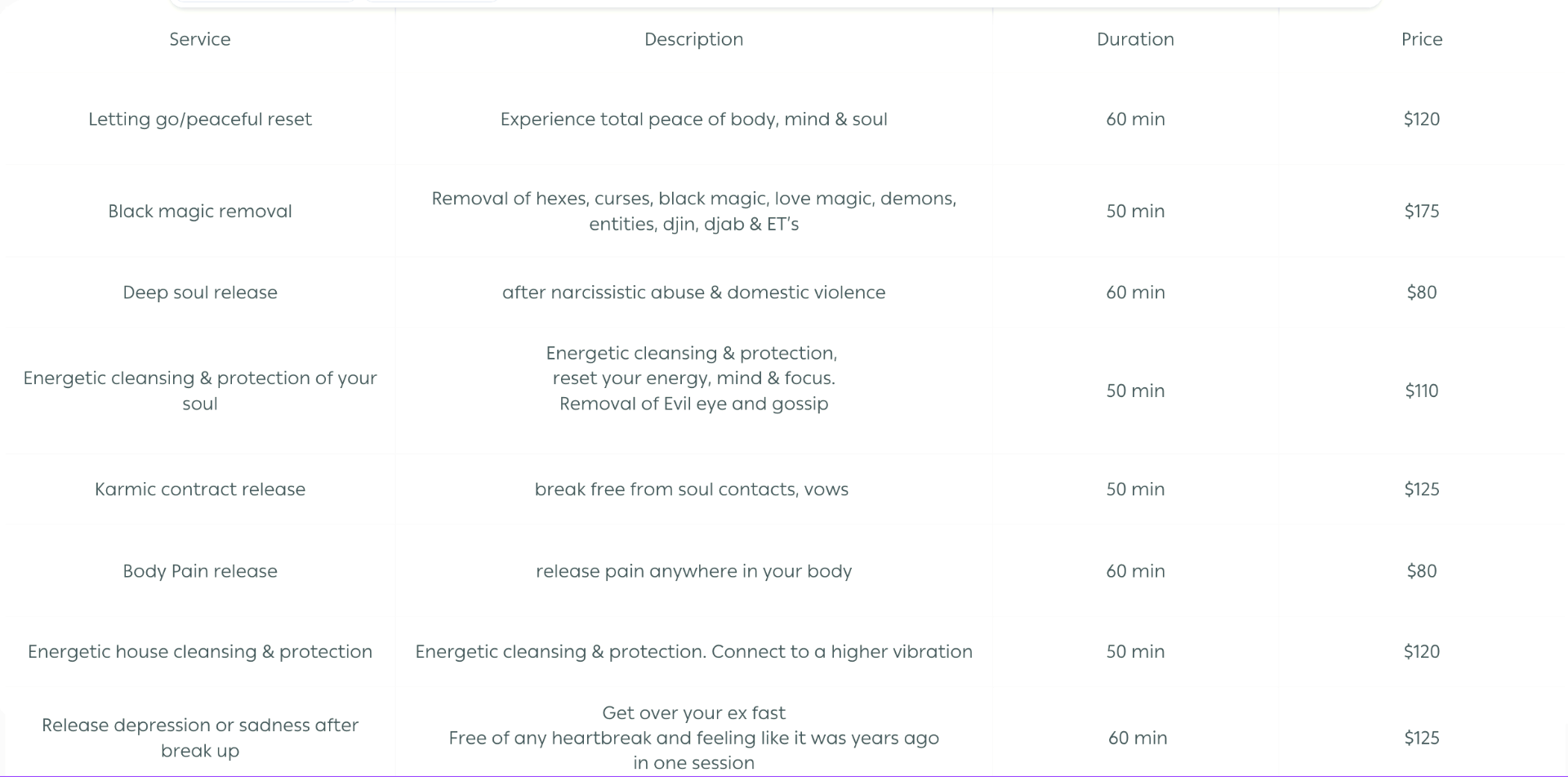
Task: Click the Service column header
Action: click(x=200, y=39)
